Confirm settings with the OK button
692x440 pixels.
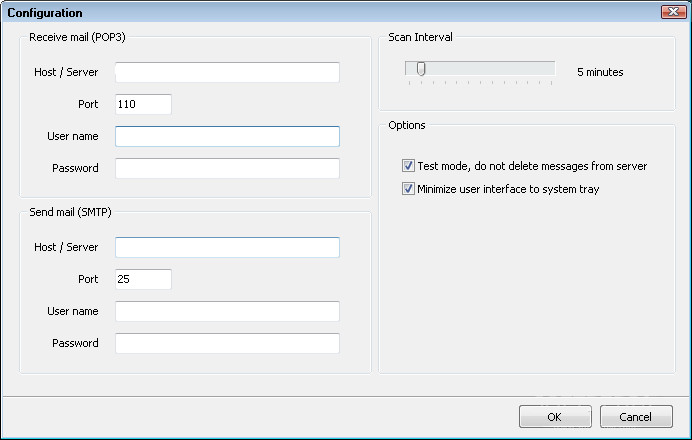pyautogui.click(x=555, y=417)
